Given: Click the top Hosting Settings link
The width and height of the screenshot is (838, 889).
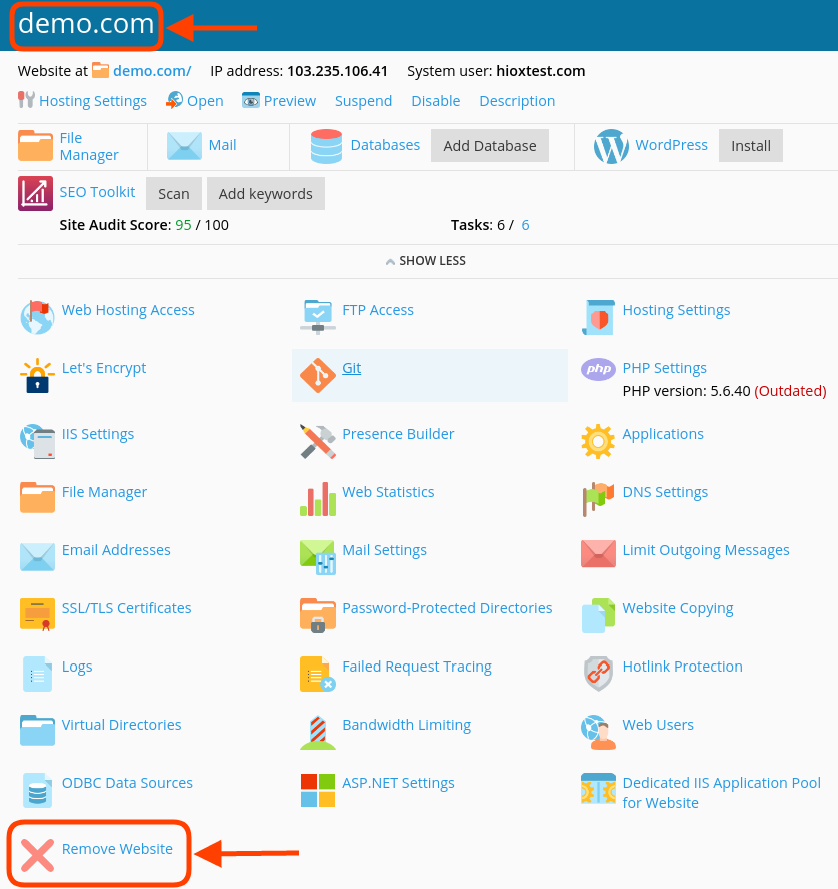Looking at the screenshot, I should [93, 101].
